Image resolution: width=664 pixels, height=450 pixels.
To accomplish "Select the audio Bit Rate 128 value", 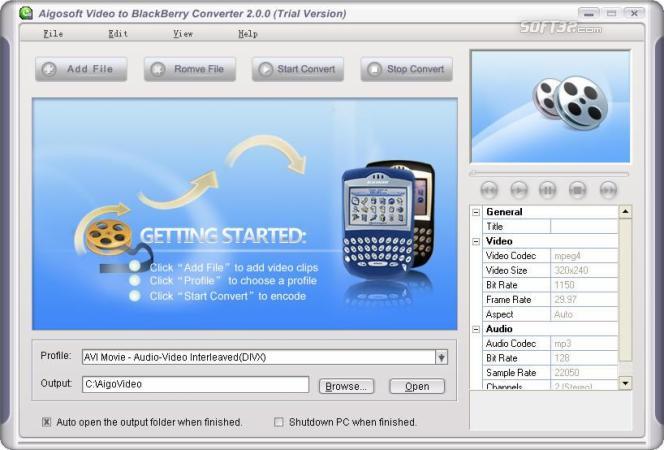I will click(x=584, y=358).
